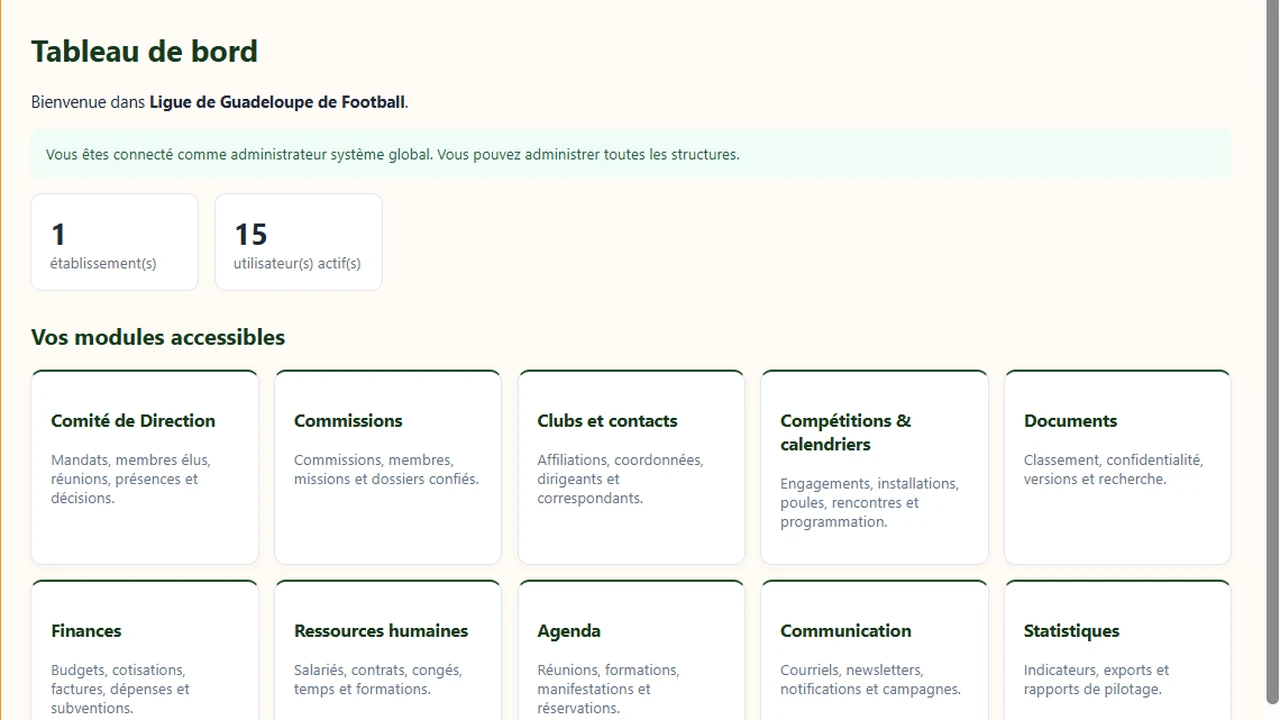The image size is (1280, 720).
Task: Click the administrateur système global notice
Action: point(631,154)
